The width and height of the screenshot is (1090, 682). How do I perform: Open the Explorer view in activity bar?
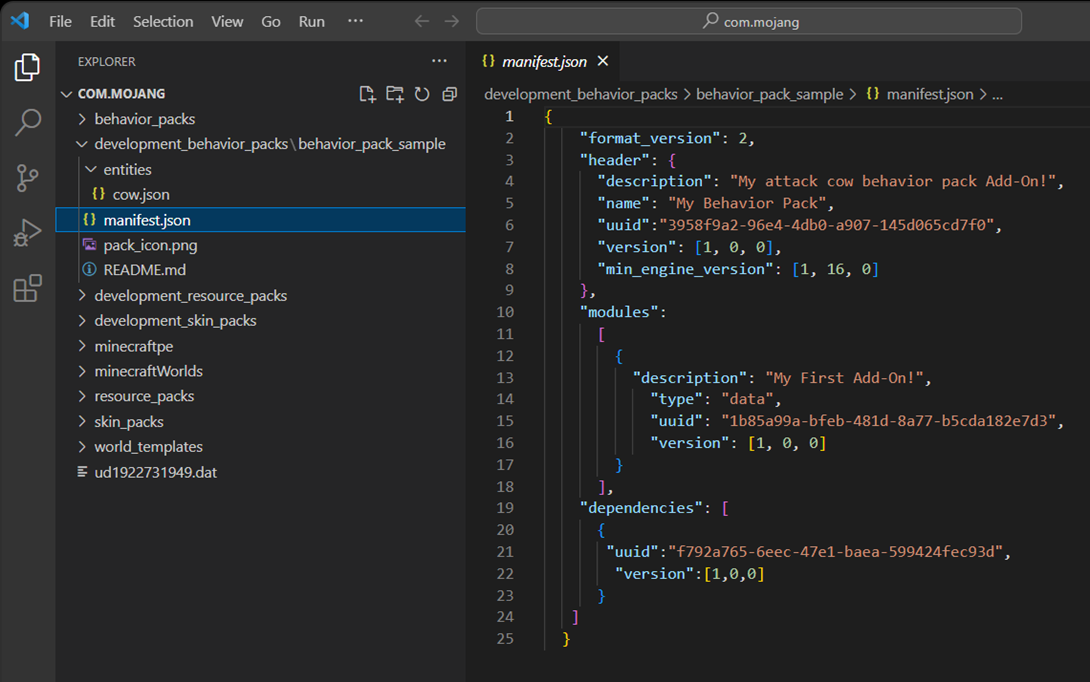pyautogui.click(x=27, y=67)
